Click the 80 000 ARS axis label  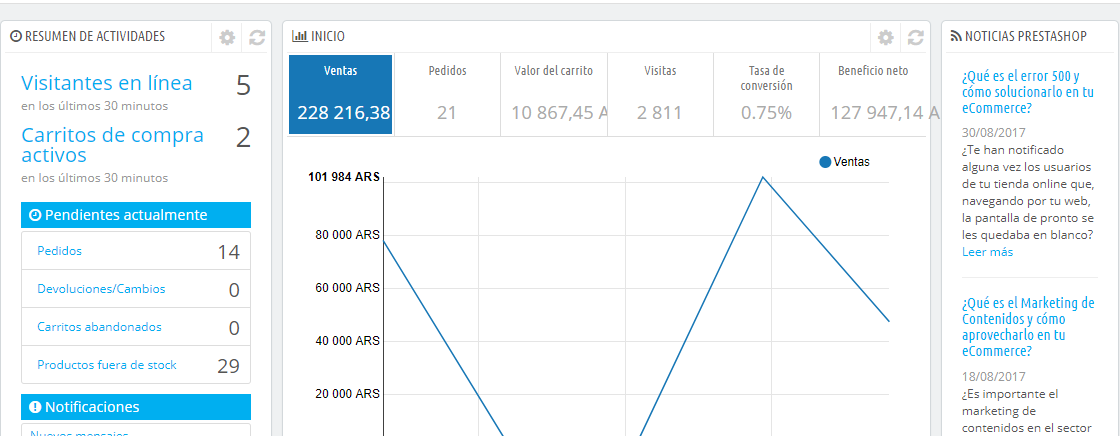point(347,234)
